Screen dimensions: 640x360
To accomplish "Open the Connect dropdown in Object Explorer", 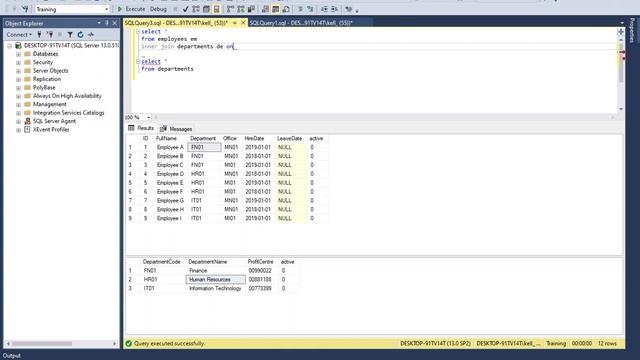I will (x=19, y=35).
